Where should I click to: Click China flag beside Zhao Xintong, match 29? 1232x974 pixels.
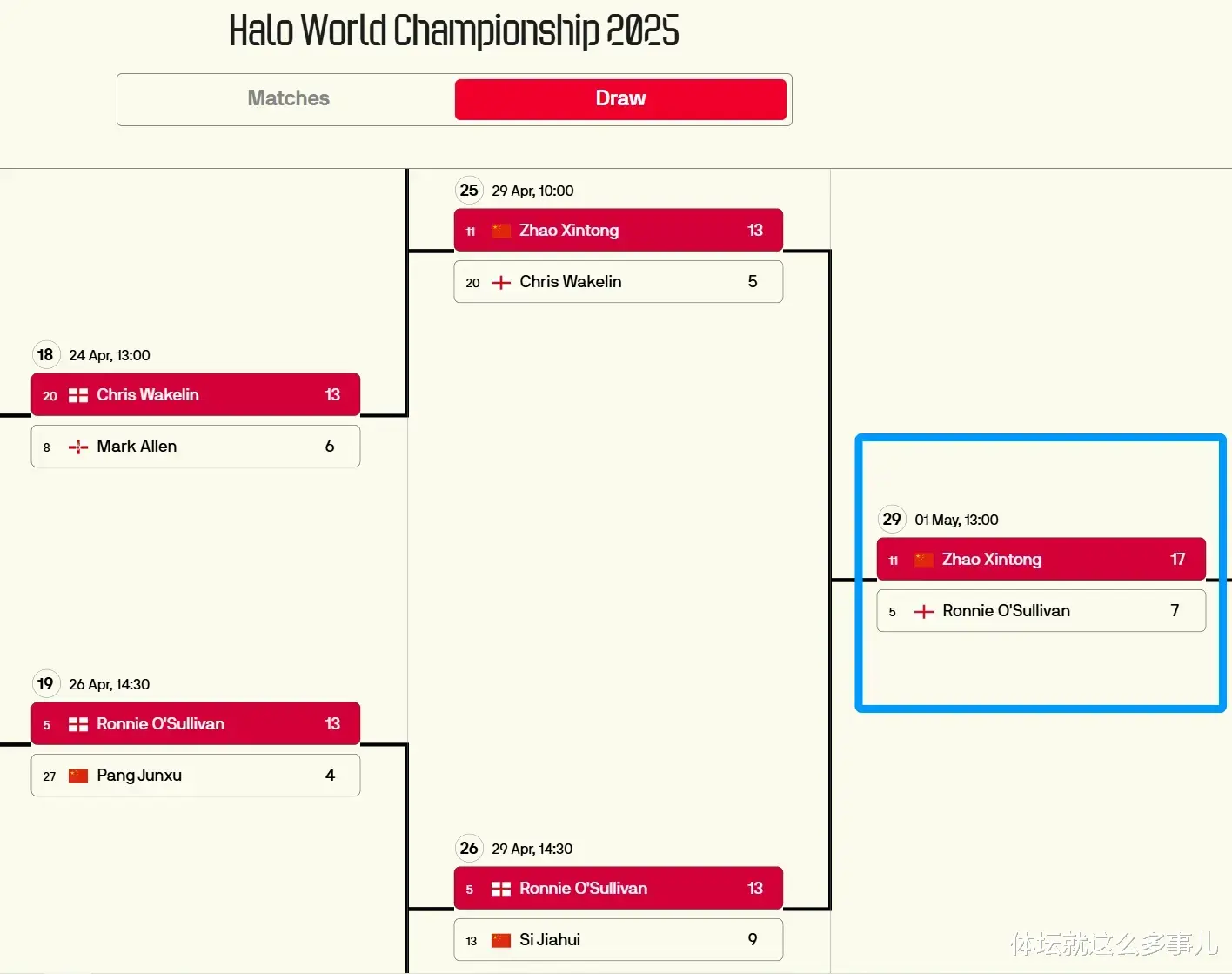pos(924,560)
